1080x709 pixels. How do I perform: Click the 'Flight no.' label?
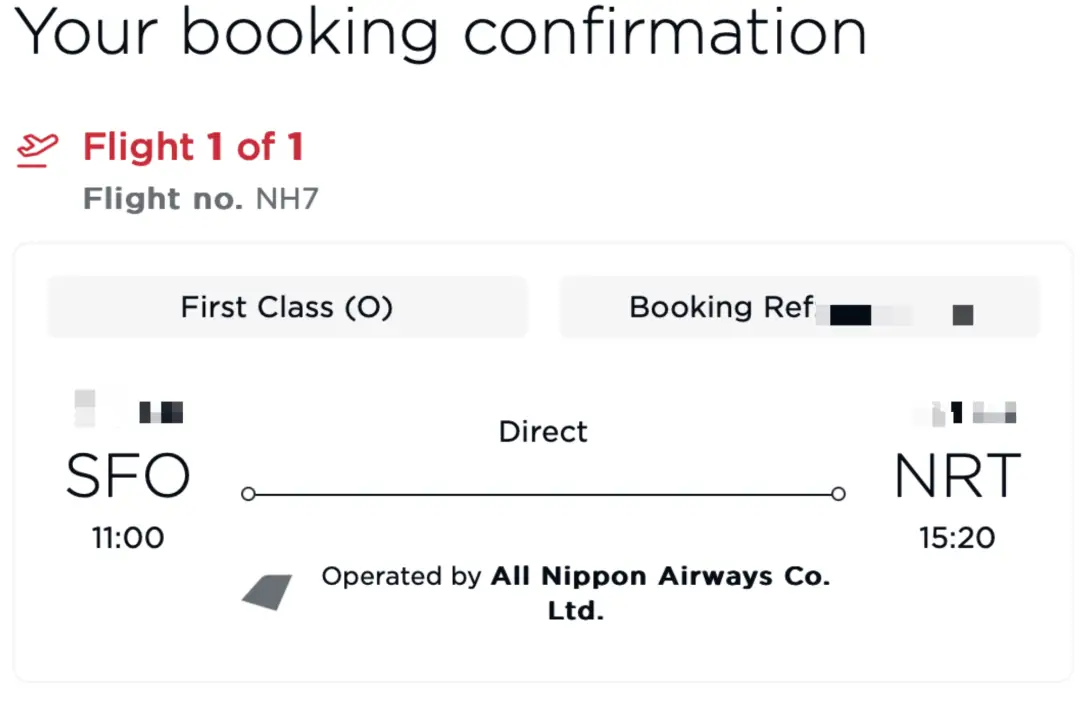point(162,198)
